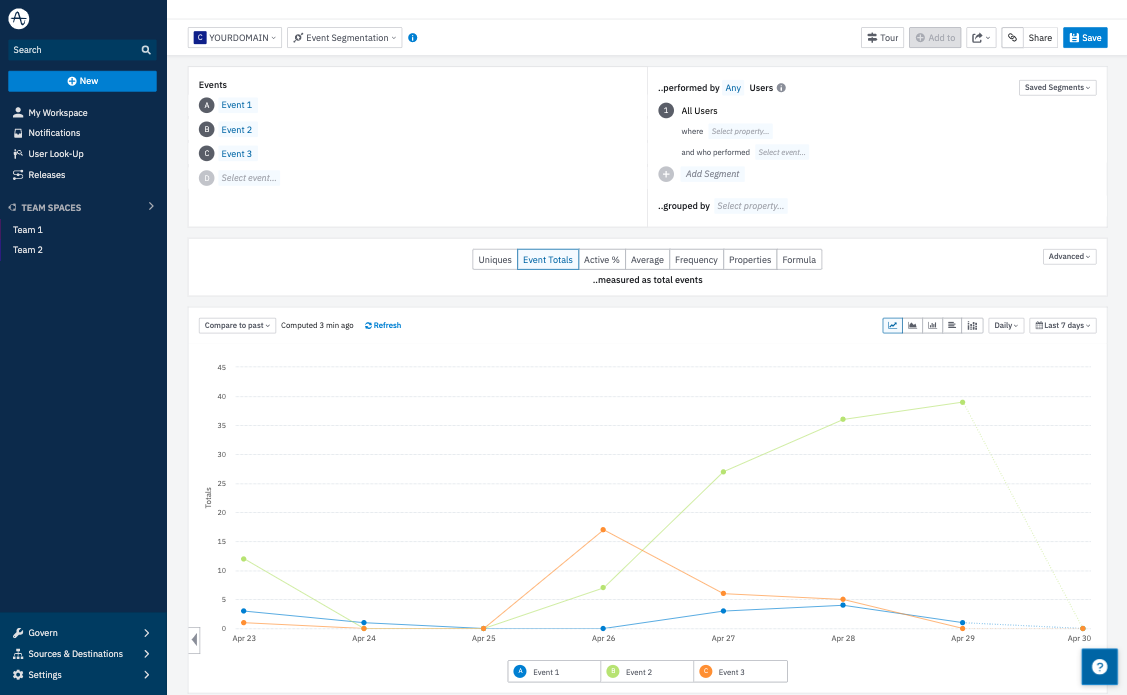Screen dimensions: 1127x695
Task: Go to User Look-Up
Action: click(48, 154)
